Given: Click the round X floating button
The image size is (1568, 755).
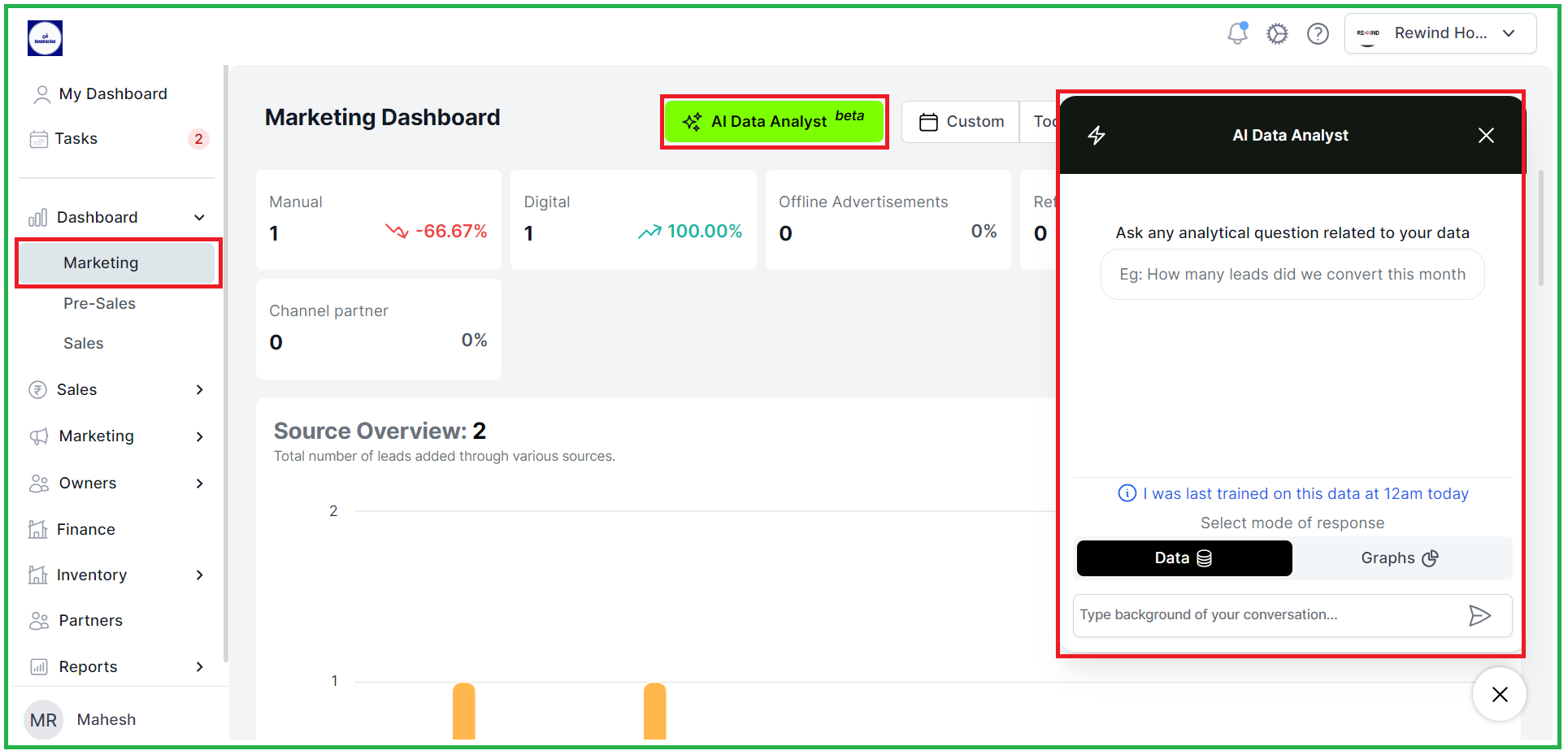Looking at the screenshot, I should click(1500, 694).
